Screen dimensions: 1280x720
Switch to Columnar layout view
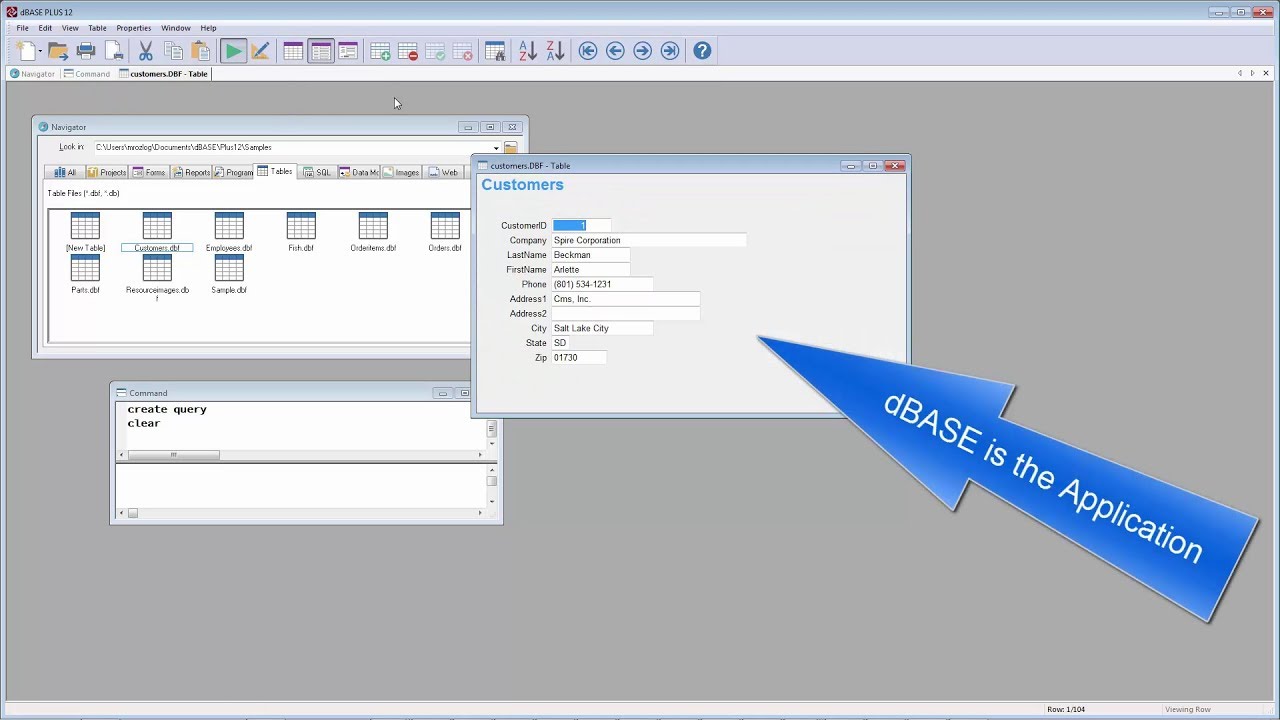pyautogui.click(x=347, y=51)
